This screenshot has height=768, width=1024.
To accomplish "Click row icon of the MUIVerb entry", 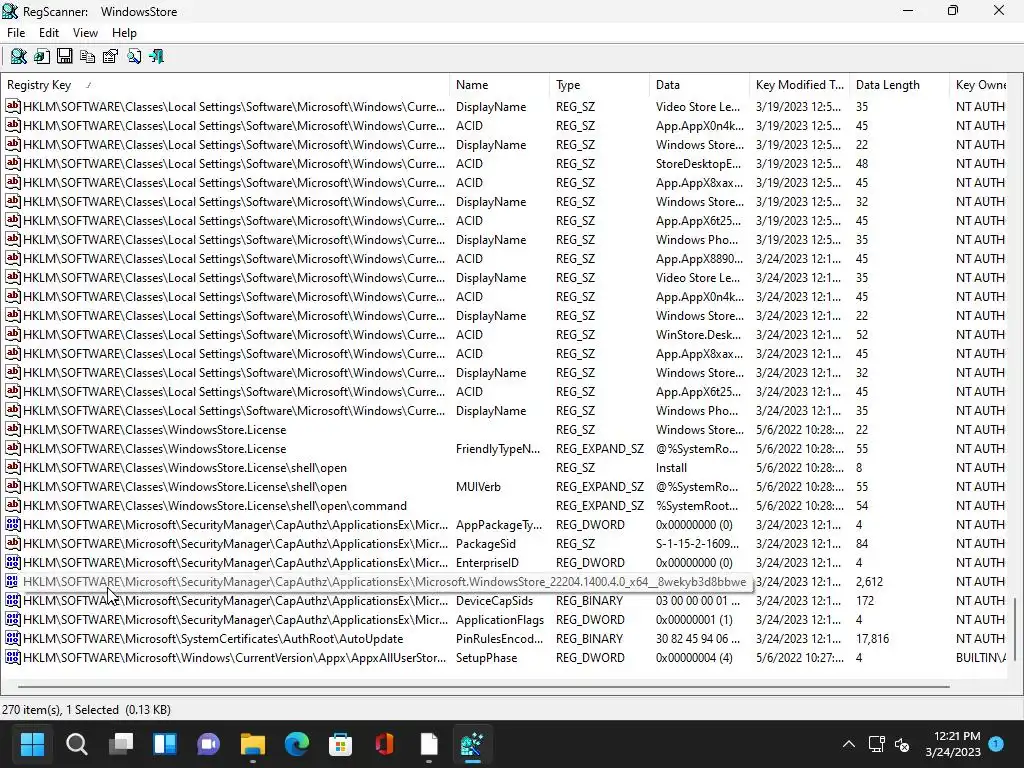I will point(12,487).
